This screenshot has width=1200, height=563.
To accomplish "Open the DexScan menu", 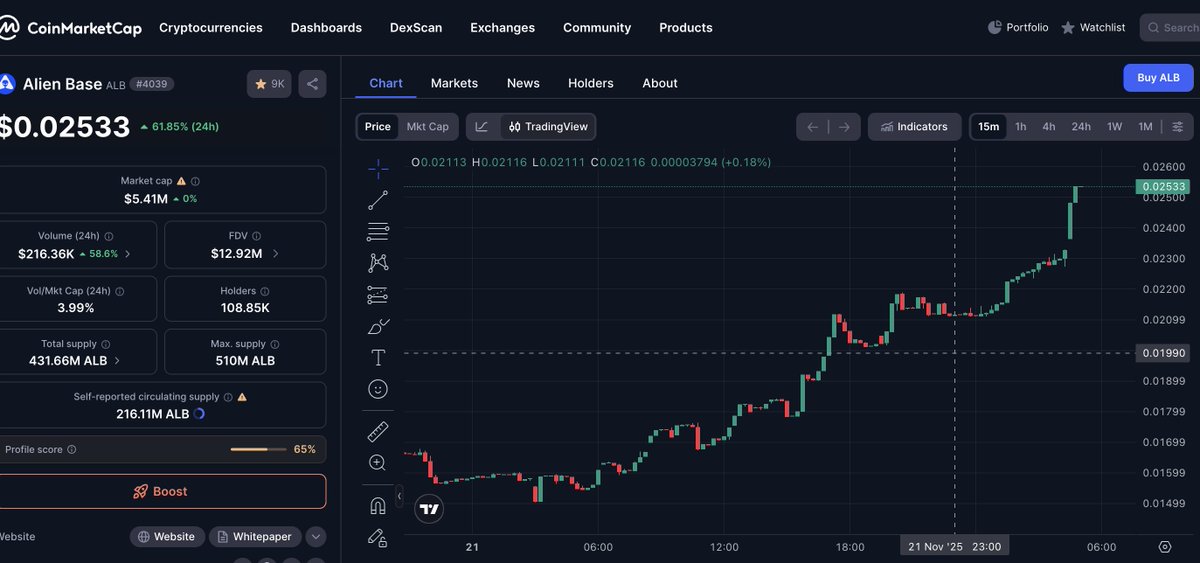I will point(416,28).
